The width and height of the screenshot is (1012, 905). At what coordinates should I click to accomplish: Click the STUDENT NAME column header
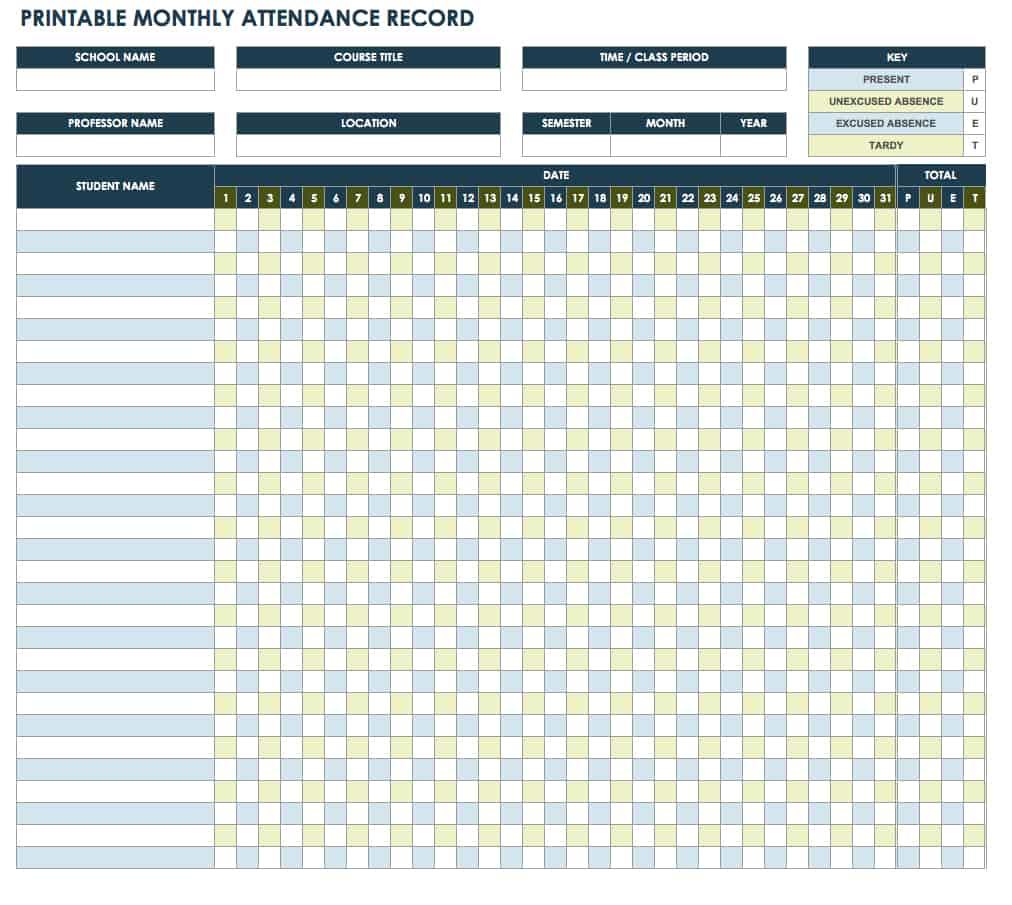tap(112, 186)
